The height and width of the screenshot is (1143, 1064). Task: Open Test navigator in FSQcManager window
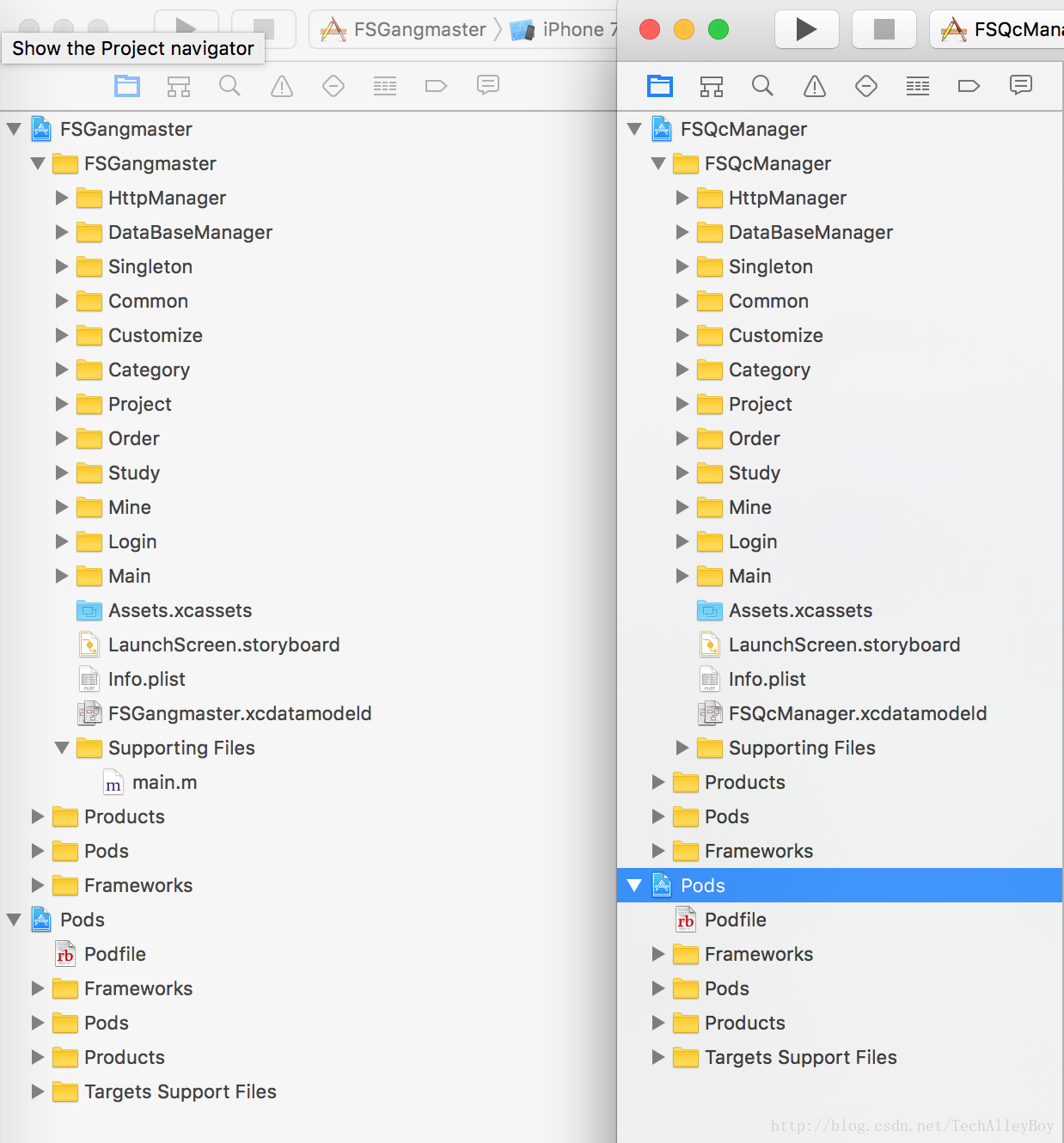click(866, 86)
